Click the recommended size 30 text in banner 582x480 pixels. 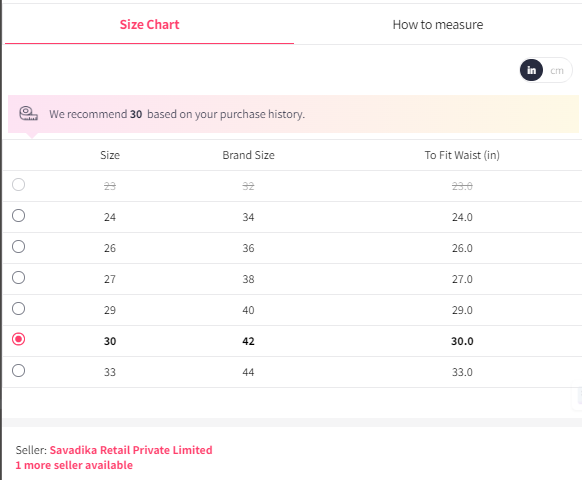point(136,114)
